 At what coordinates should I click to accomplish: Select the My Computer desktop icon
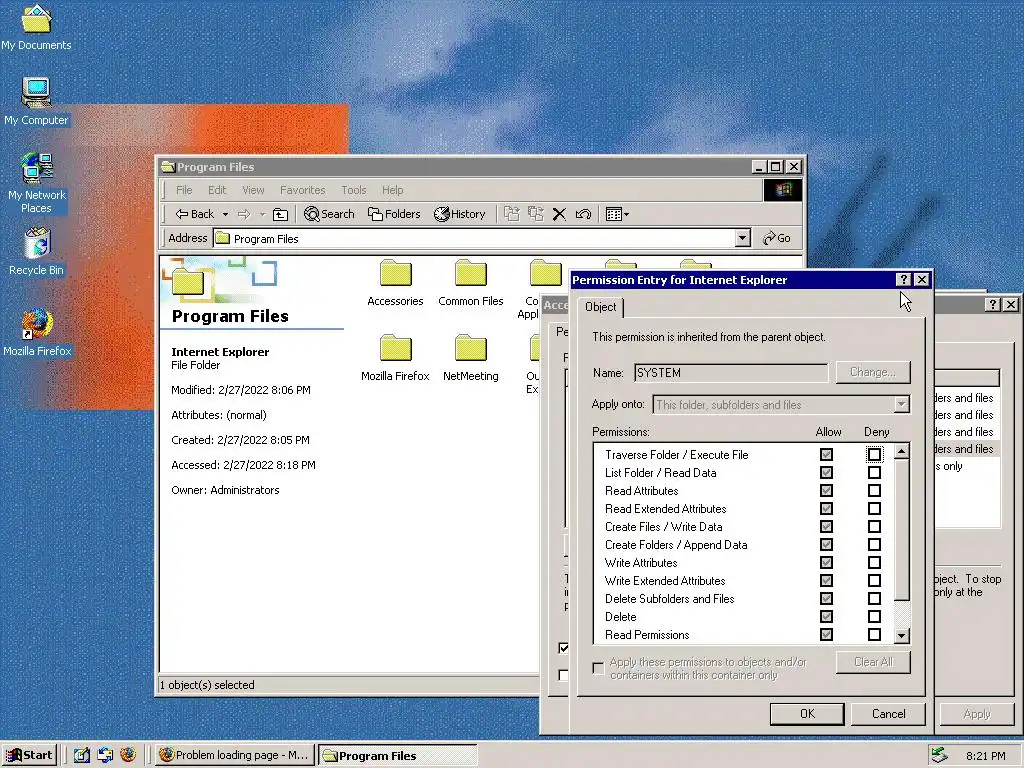pyautogui.click(x=36, y=101)
